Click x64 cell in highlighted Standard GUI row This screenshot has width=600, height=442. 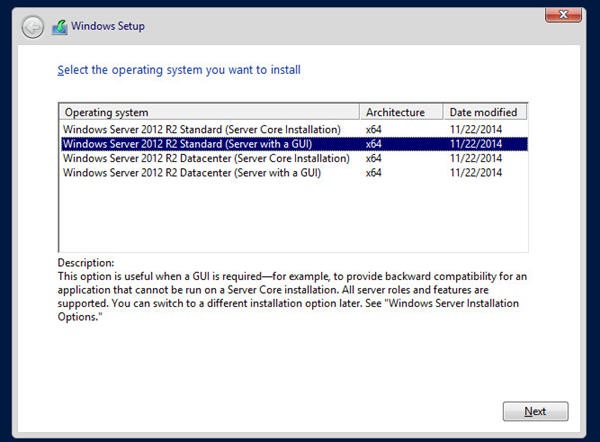point(373,144)
